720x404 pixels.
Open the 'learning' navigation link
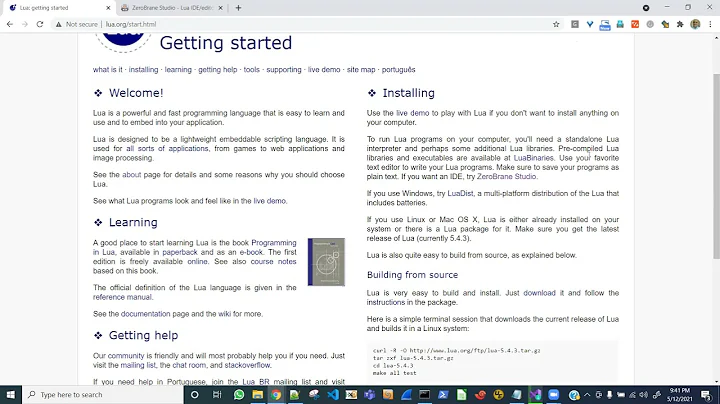click(x=178, y=70)
